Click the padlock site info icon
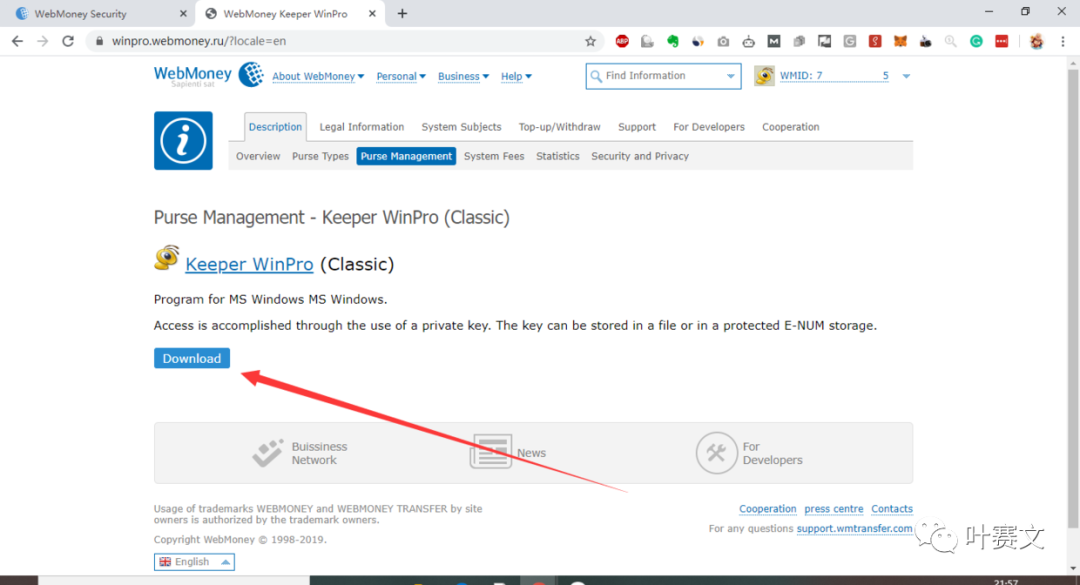Image resolution: width=1080 pixels, height=585 pixels. coord(99,41)
